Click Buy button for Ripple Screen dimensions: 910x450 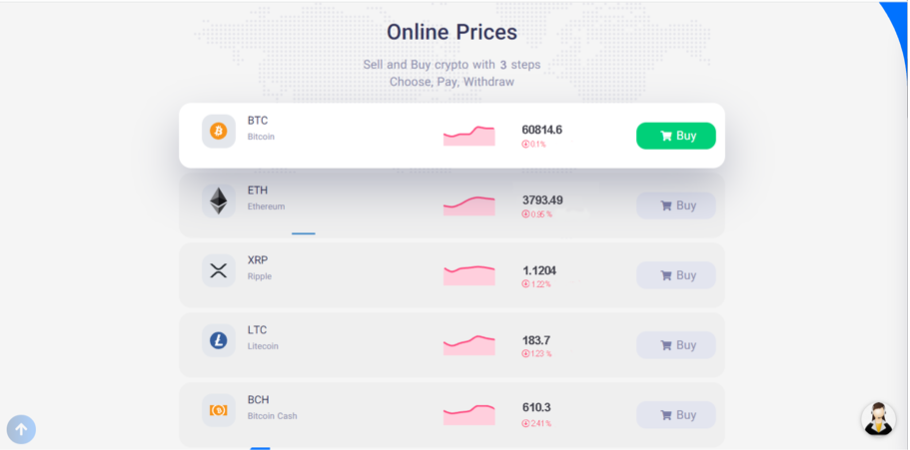[x=676, y=275]
